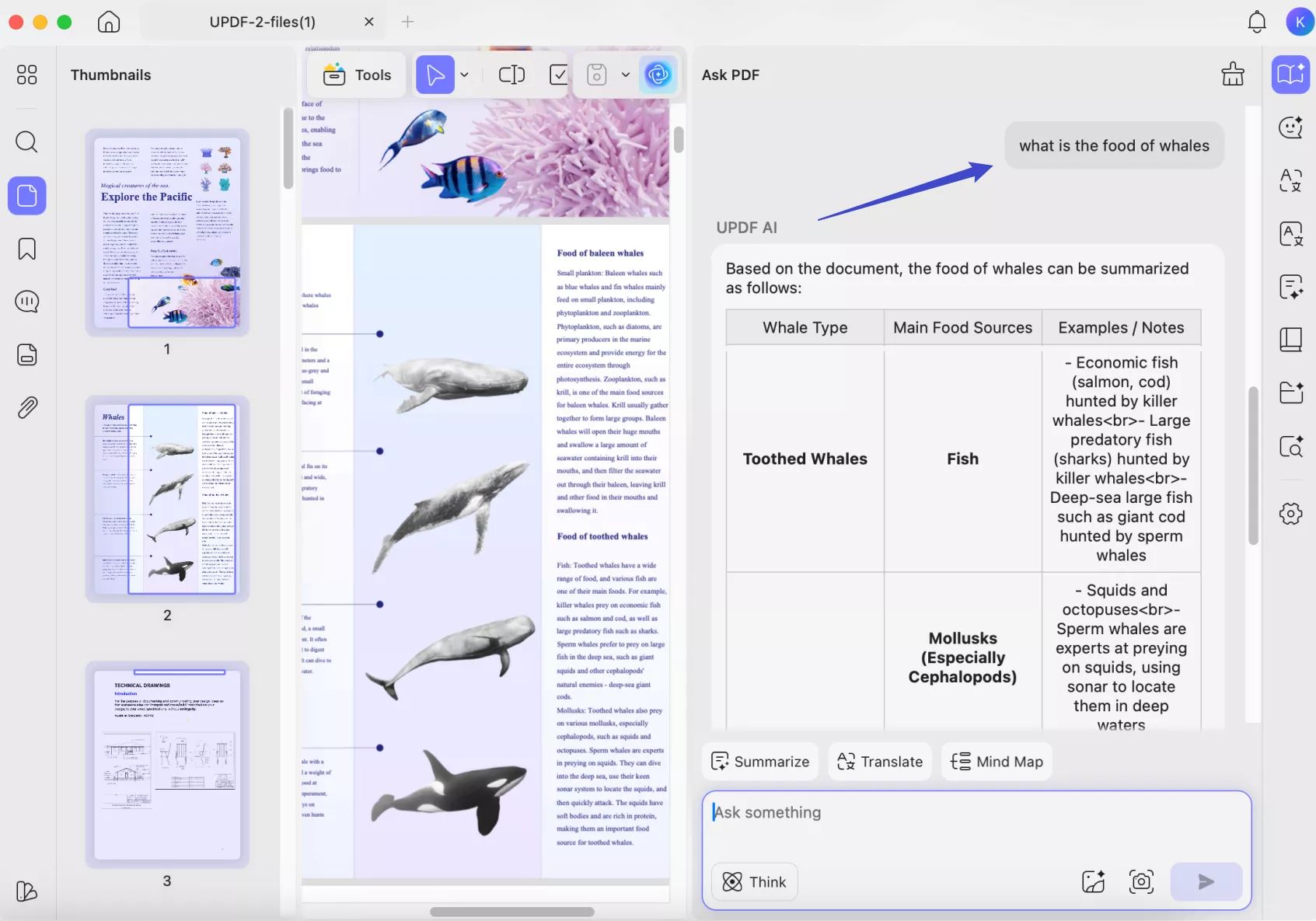Viewport: 1316px width, 921px height.
Task: Activate the cursor select tool
Action: pos(435,75)
